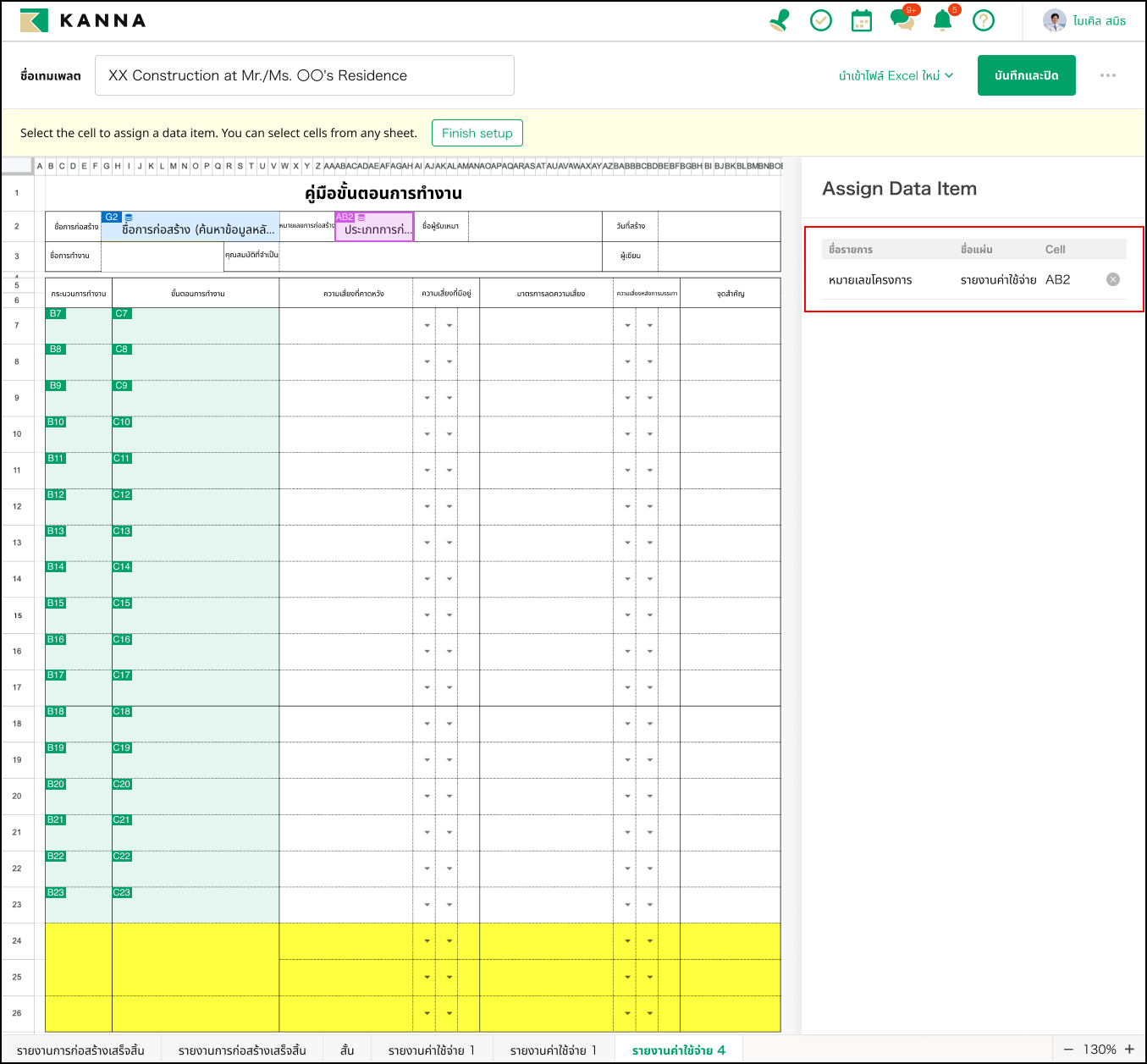Click the user profile avatar
The height and width of the screenshot is (1064, 1147).
click(x=1054, y=20)
